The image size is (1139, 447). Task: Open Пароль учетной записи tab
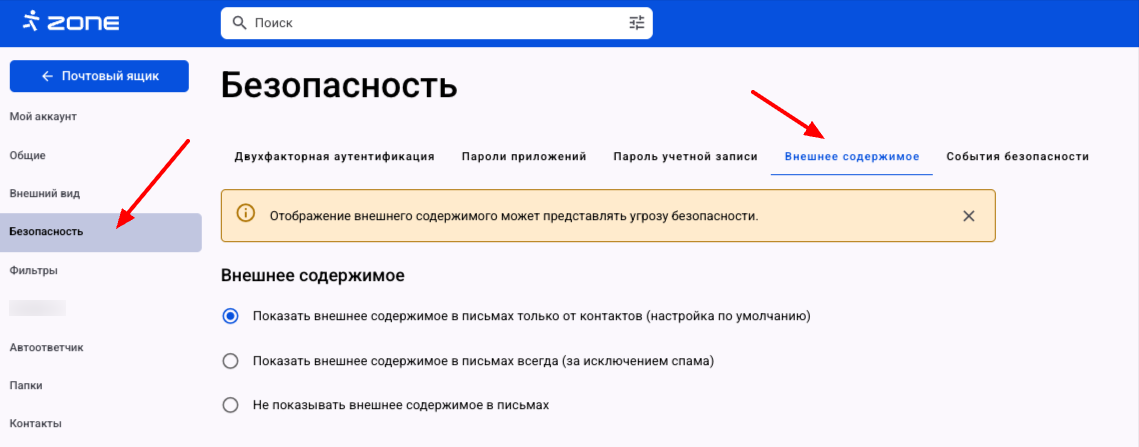[685, 157]
